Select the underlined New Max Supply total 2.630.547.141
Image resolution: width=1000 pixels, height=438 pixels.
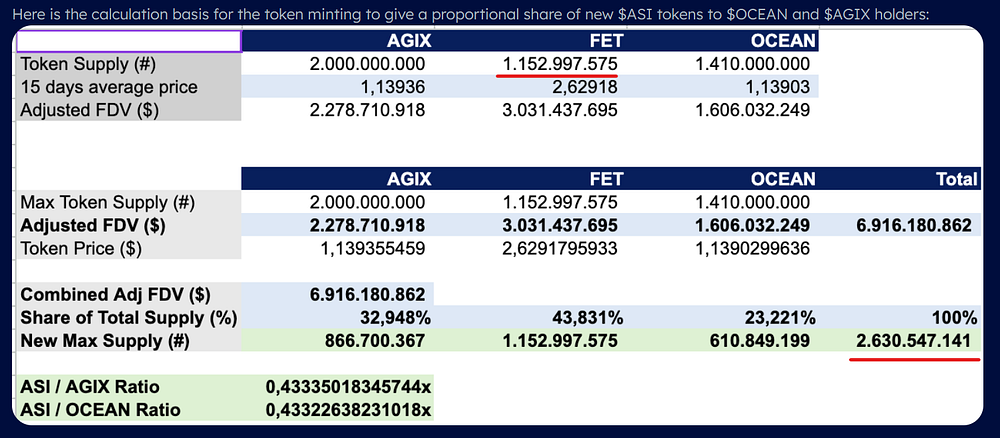(x=913, y=340)
